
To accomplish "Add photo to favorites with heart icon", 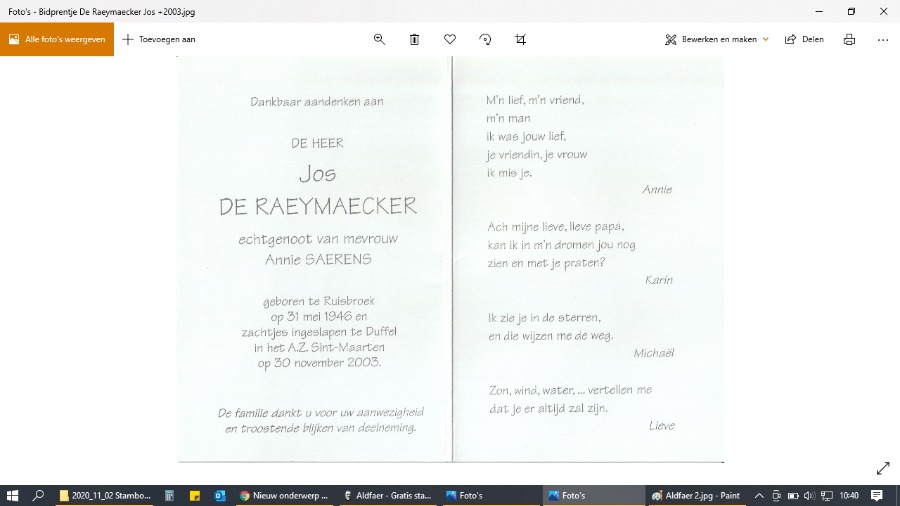I will point(450,39).
